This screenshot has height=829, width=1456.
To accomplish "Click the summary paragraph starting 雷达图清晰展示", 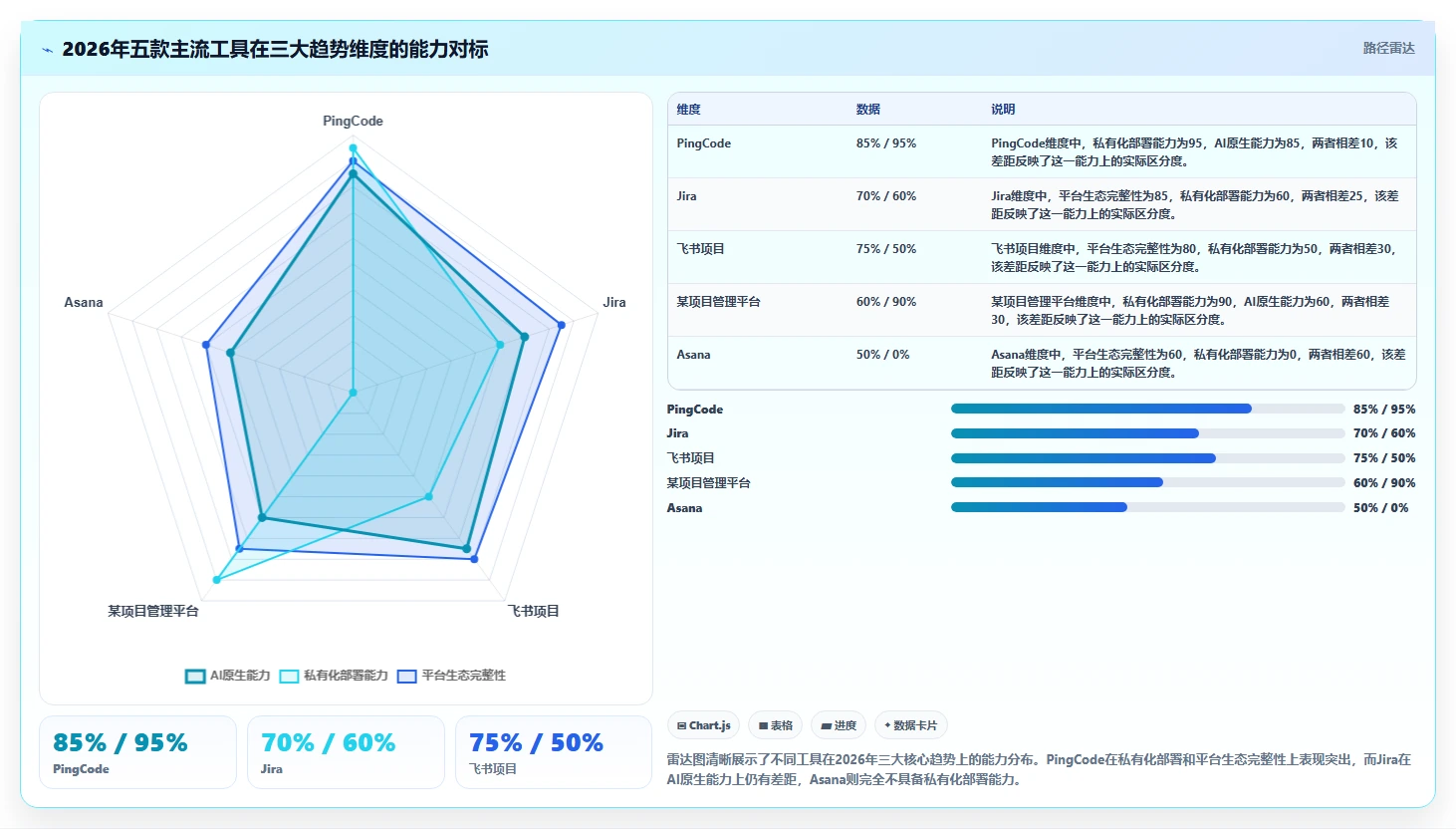I will (1040, 769).
